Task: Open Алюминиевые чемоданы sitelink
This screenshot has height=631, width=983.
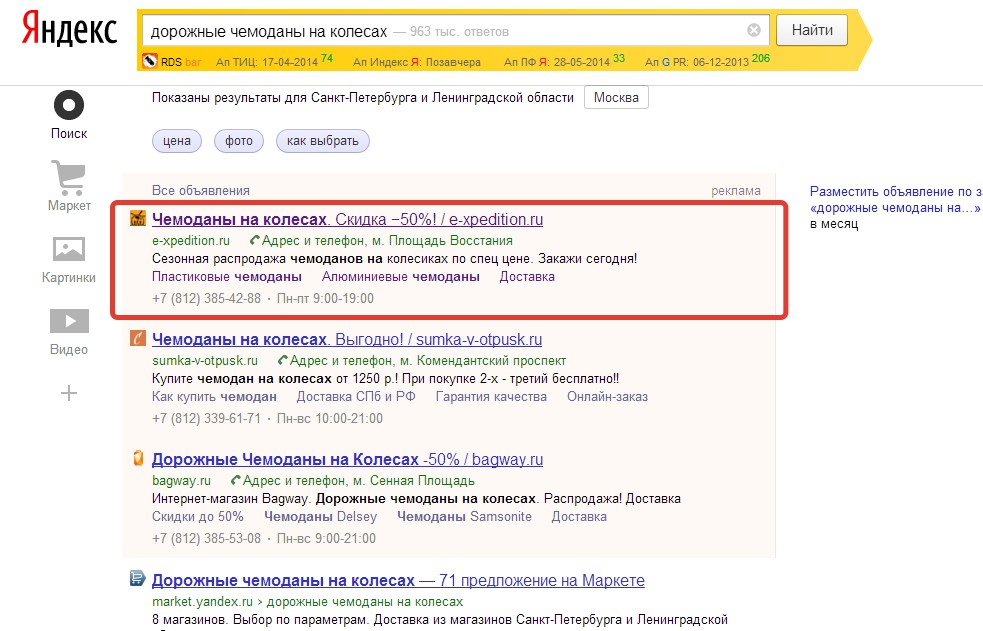Action: [401, 276]
